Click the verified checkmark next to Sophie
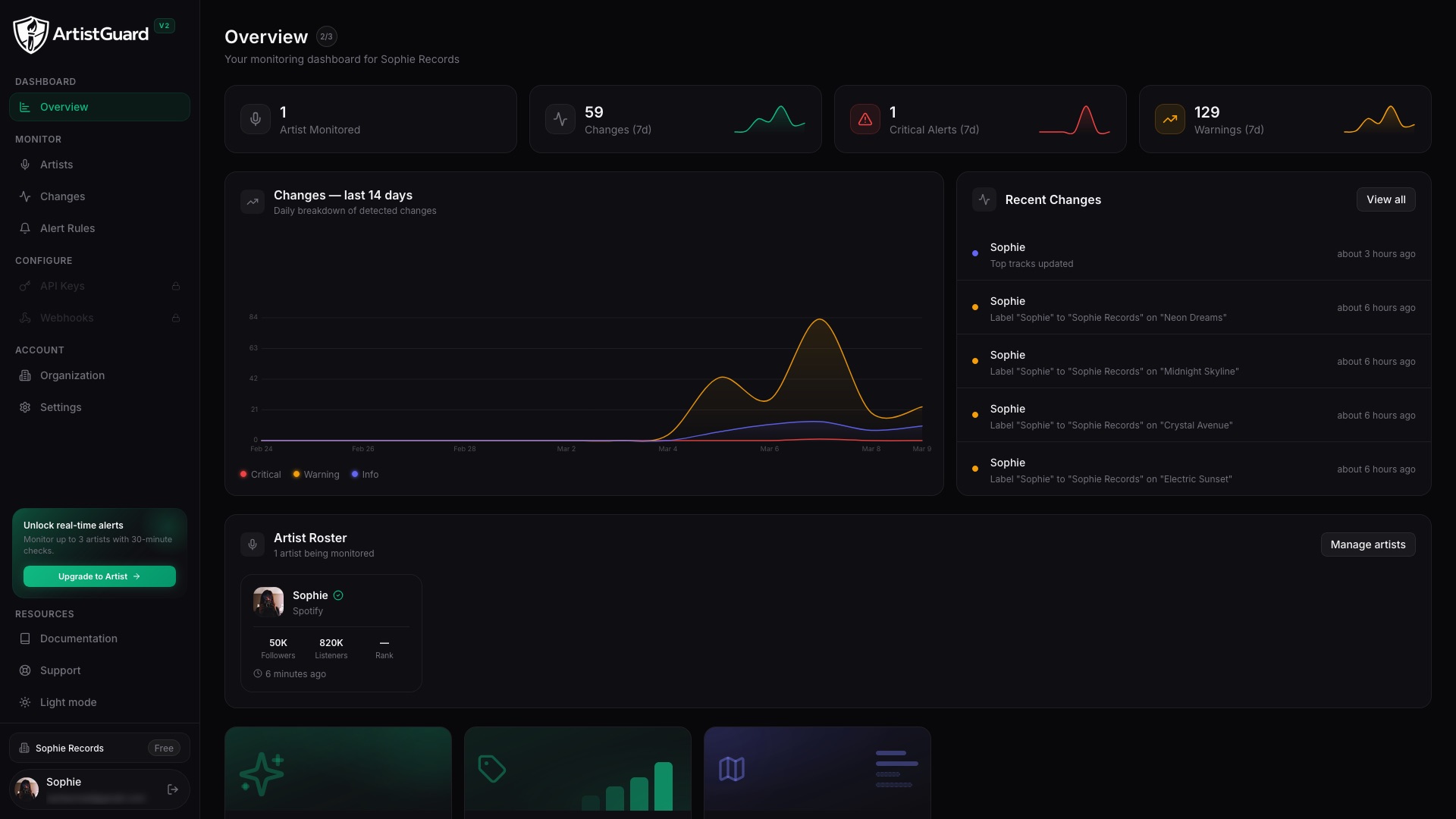Screen dimensions: 1456x819 click(338, 595)
